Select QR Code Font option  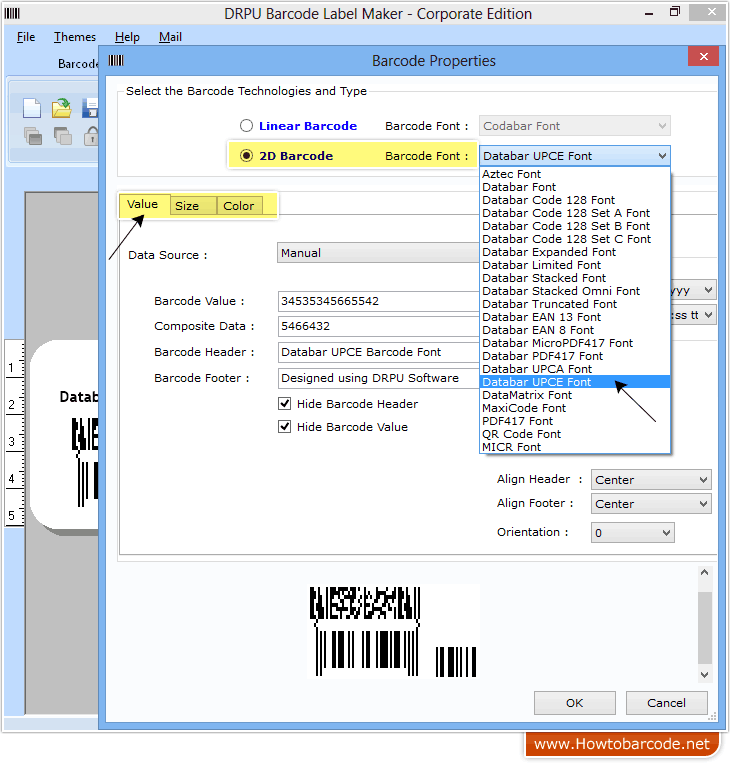[575, 434]
